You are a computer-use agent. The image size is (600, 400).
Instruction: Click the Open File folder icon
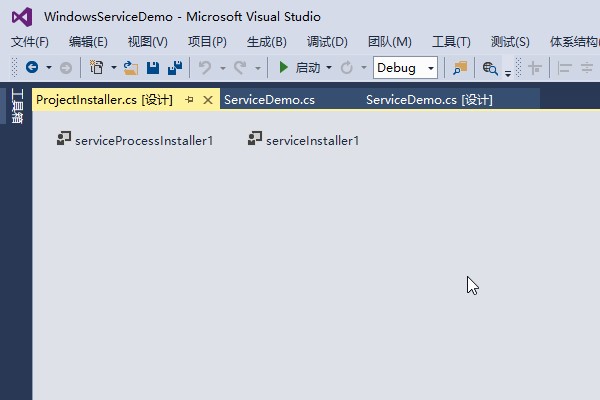[x=130, y=68]
